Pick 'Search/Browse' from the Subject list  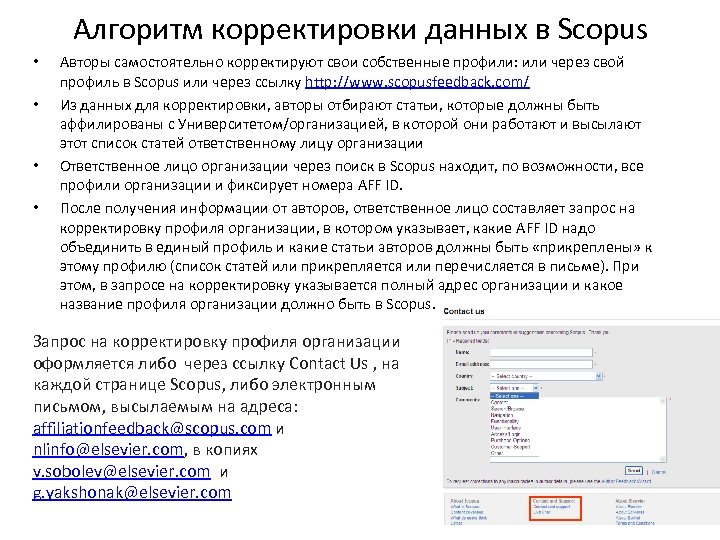(507, 409)
